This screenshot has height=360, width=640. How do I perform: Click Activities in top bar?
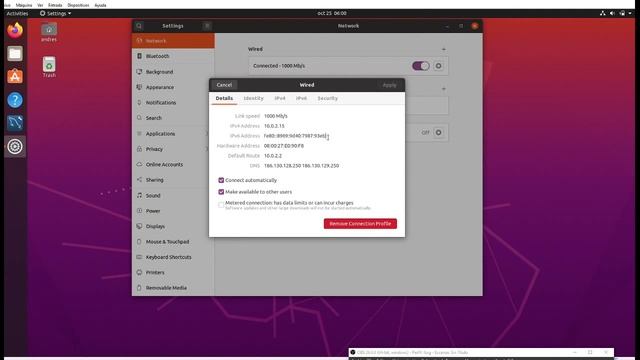click(18, 13)
